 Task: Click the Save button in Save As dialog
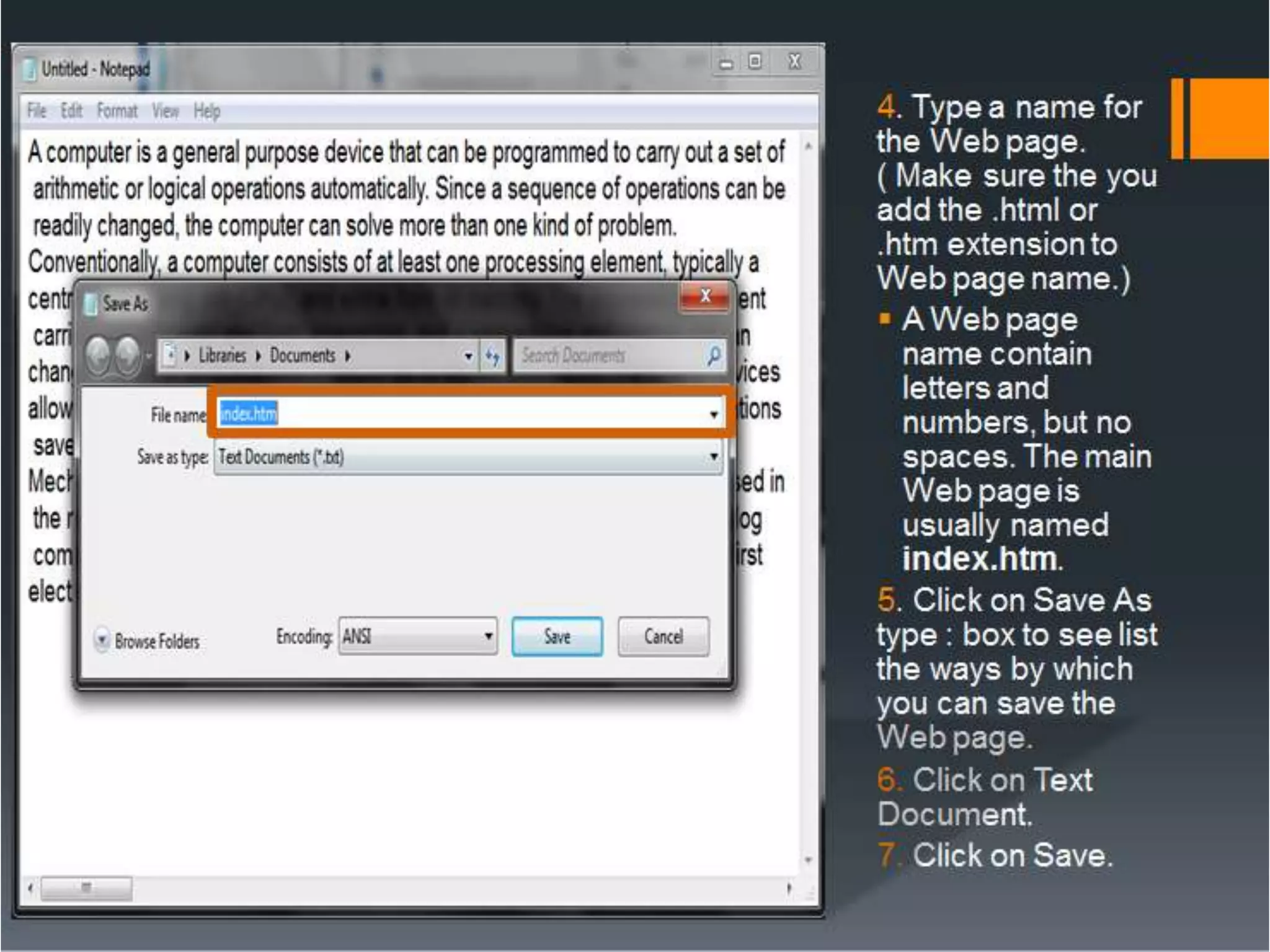pos(557,637)
